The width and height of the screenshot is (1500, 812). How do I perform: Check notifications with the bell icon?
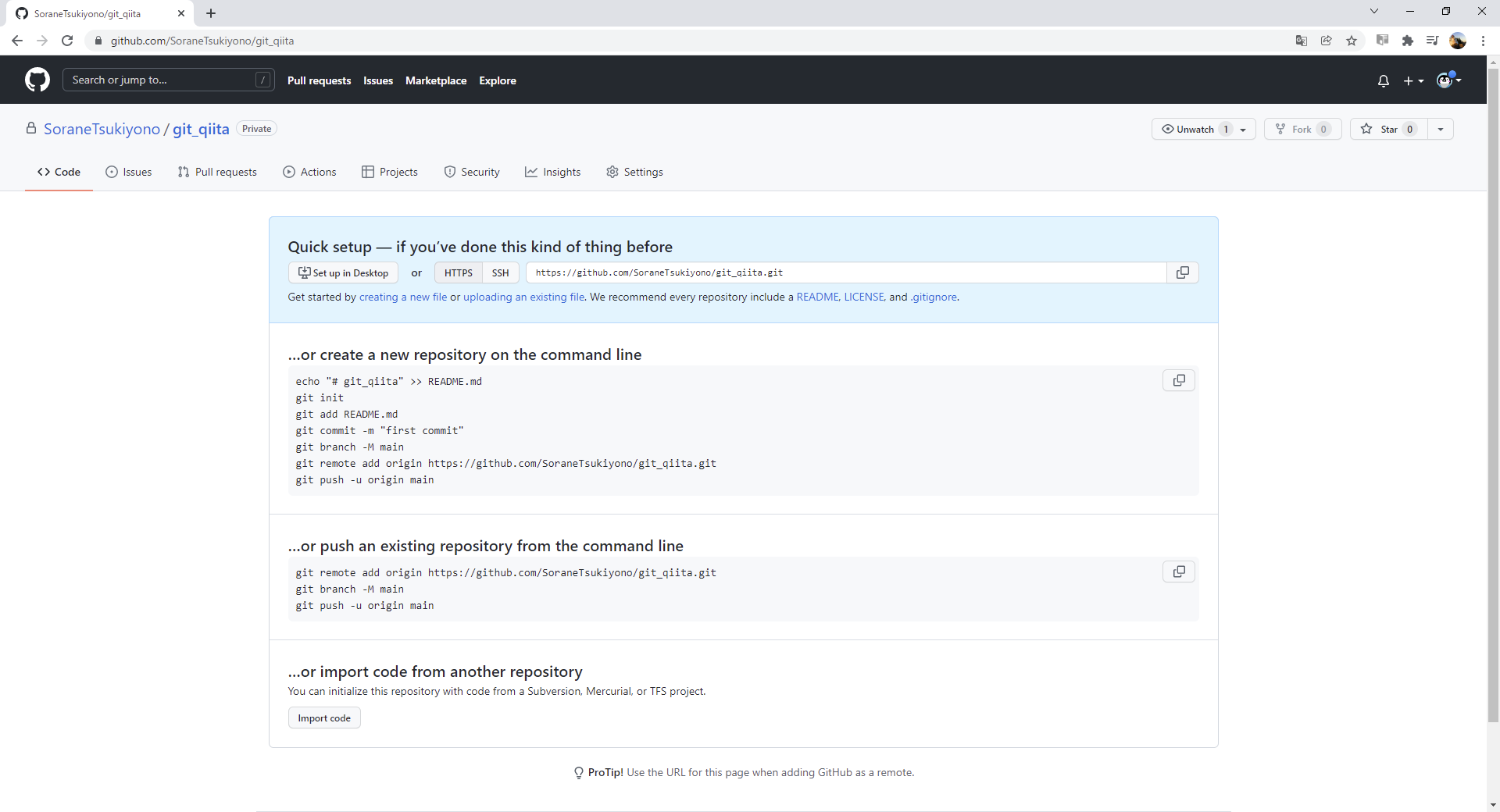pos(1383,80)
